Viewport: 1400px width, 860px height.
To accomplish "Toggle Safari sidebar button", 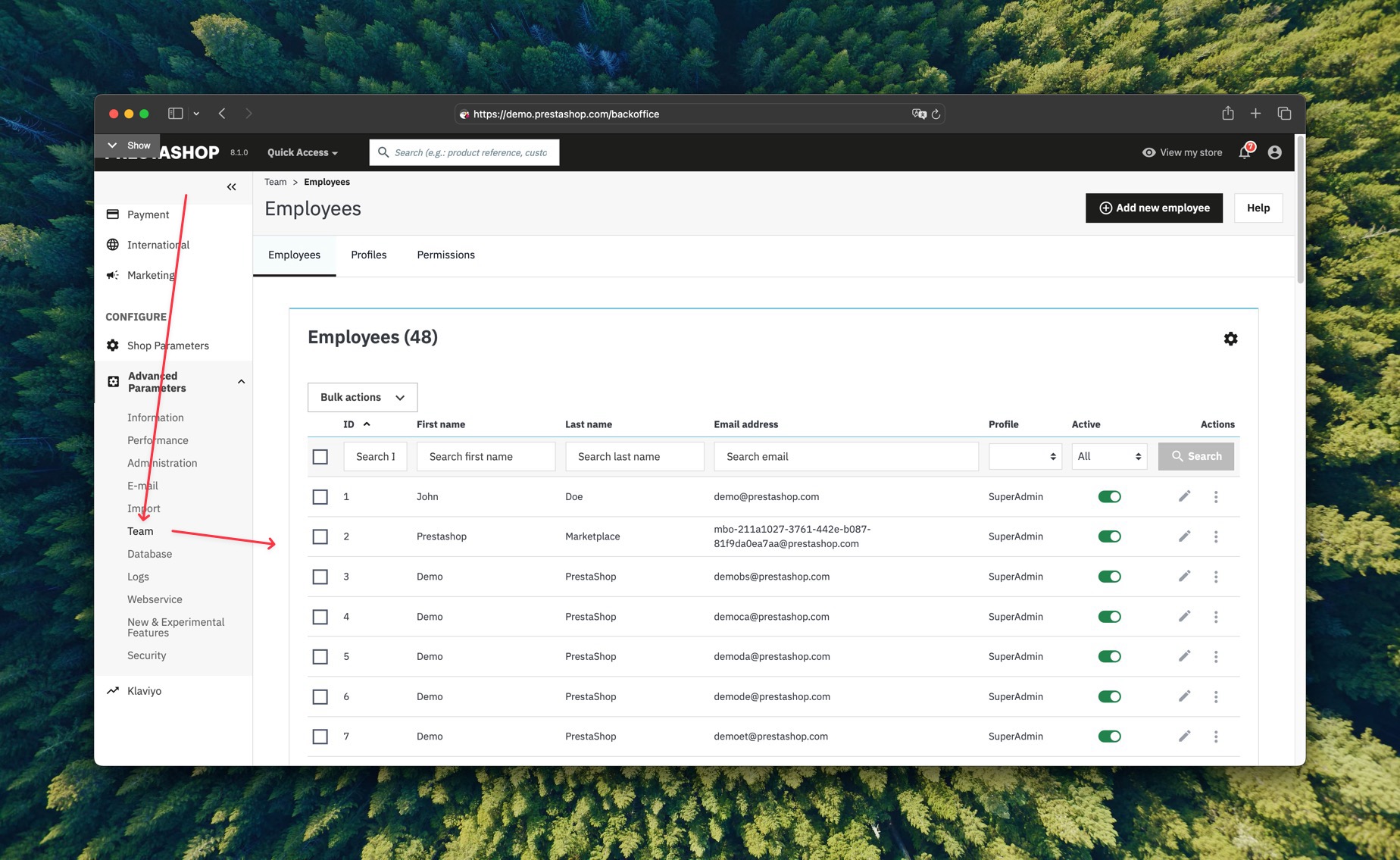I will 175,113.
